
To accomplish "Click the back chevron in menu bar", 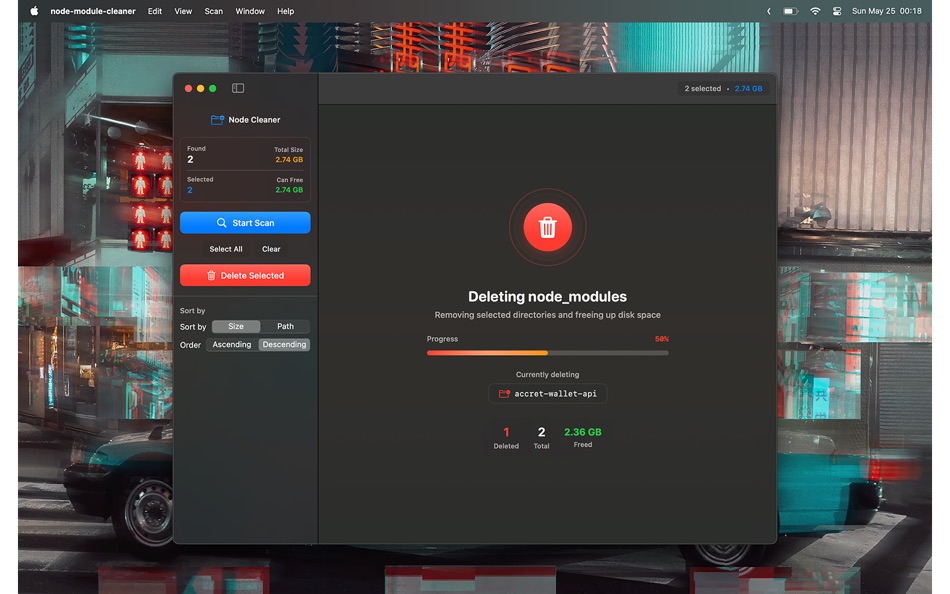I will coord(769,11).
